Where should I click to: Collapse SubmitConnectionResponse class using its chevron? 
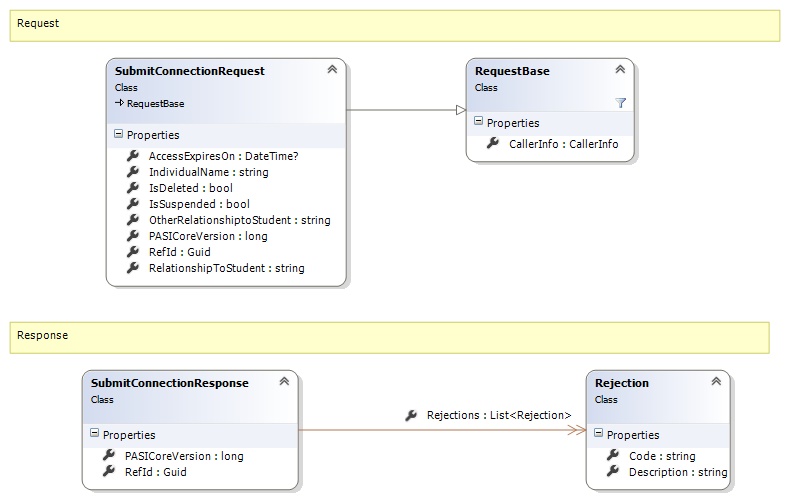[x=284, y=382]
